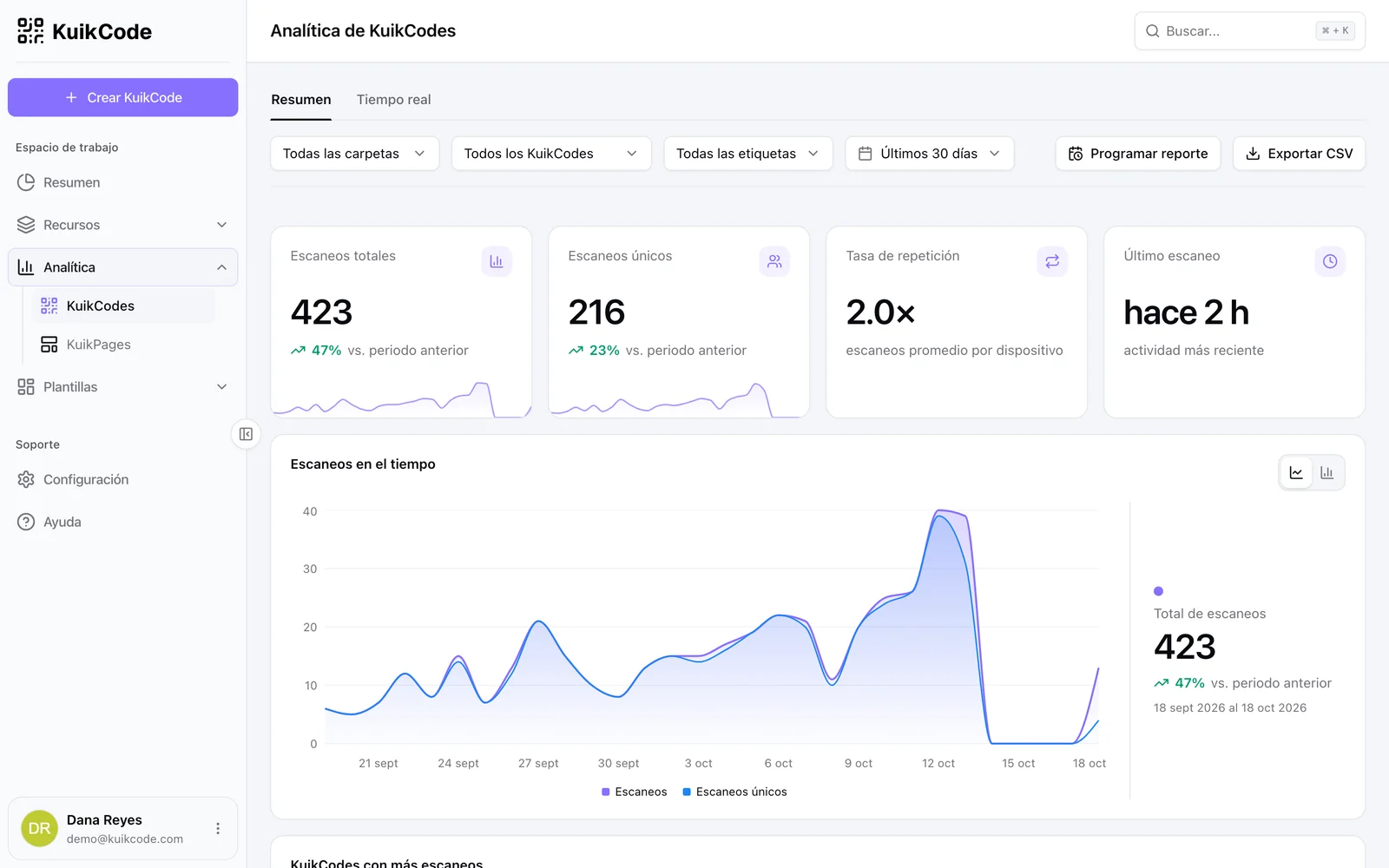This screenshot has width=1389, height=868.
Task: Click the Escaneos únicos sparkline chart
Action: 679,400
